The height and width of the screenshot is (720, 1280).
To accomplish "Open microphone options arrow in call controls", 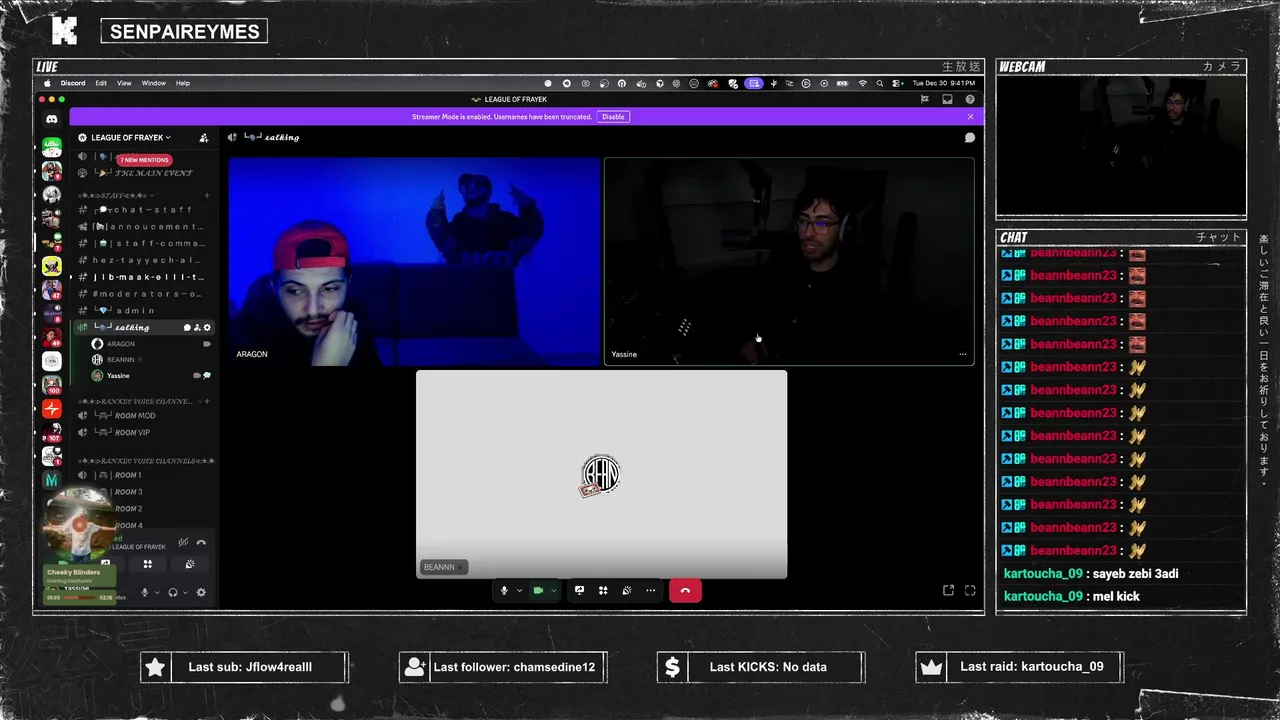I will 519,591.
